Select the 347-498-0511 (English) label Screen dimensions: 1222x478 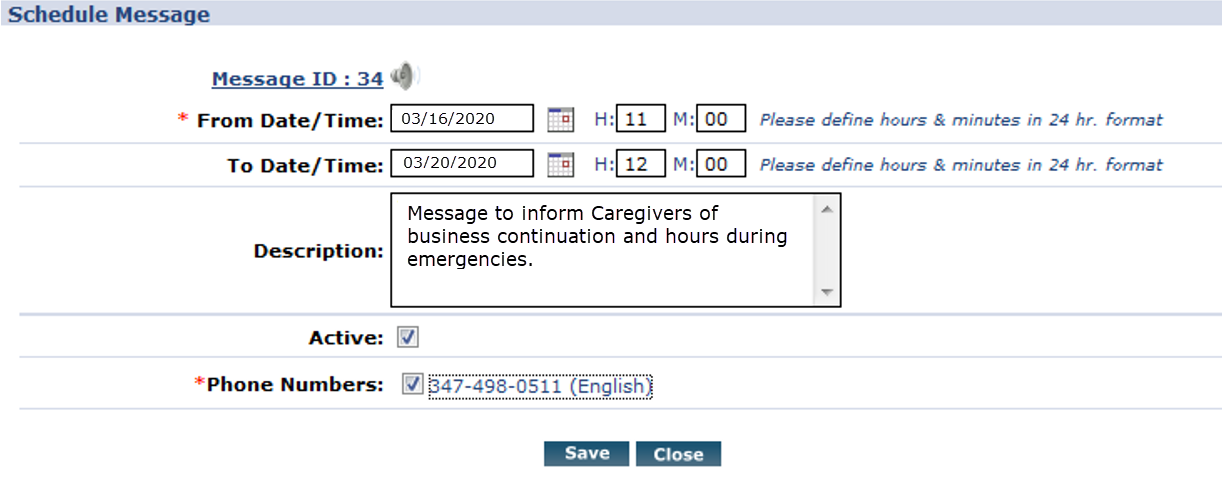[x=540, y=386]
